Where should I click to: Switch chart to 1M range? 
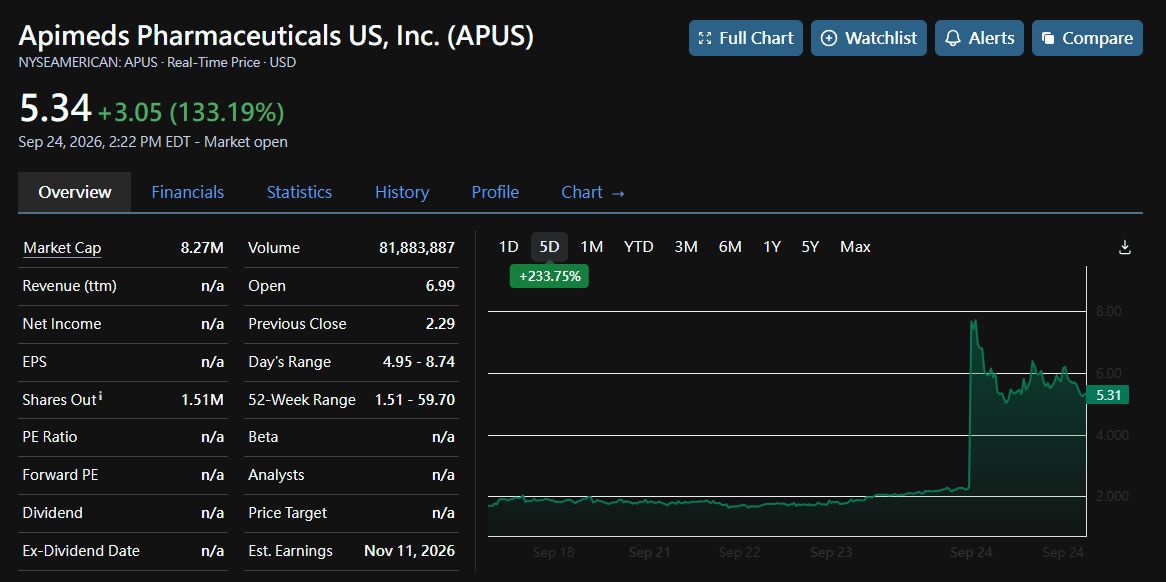(x=591, y=247)
